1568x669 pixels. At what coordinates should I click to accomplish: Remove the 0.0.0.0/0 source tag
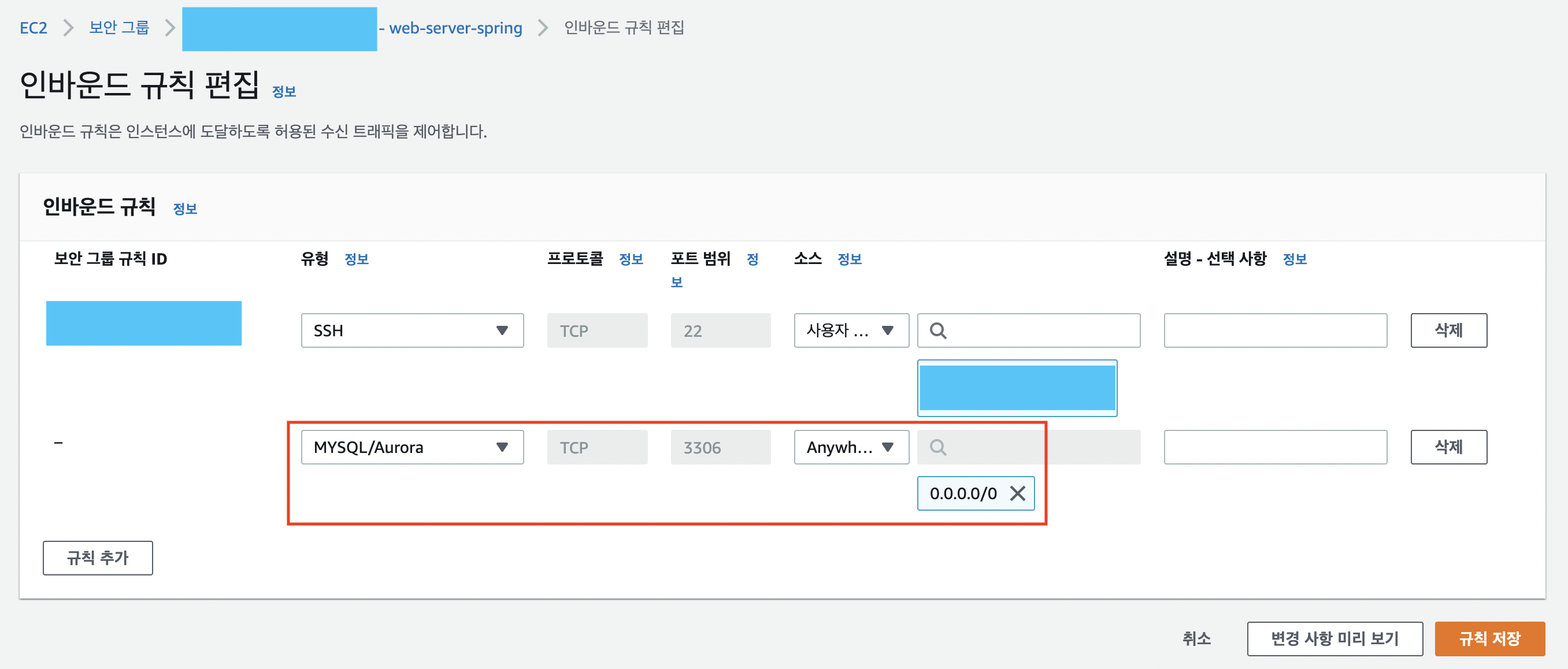click(x=1017, y=493)
